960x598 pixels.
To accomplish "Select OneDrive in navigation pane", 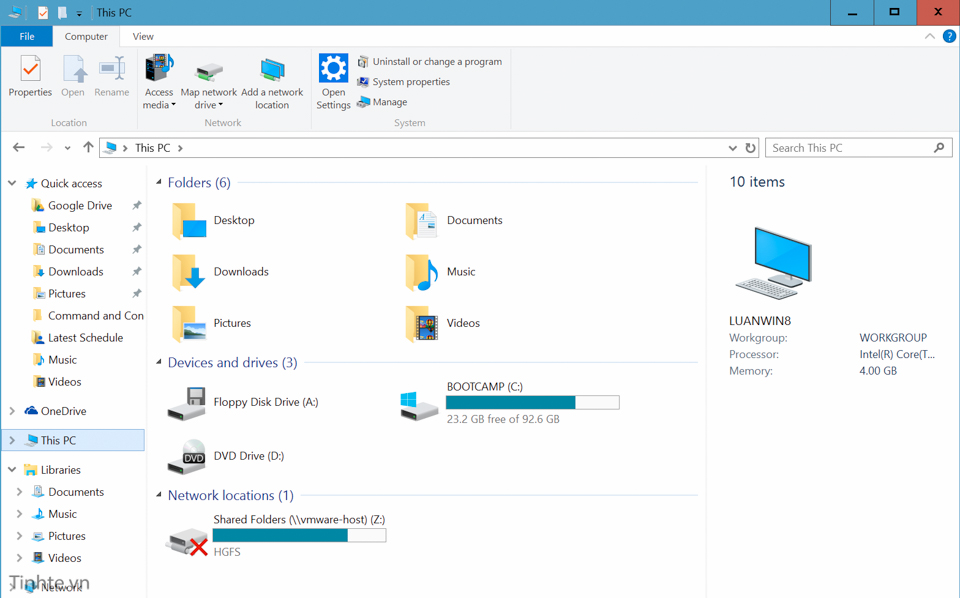I will click(63, 411).
